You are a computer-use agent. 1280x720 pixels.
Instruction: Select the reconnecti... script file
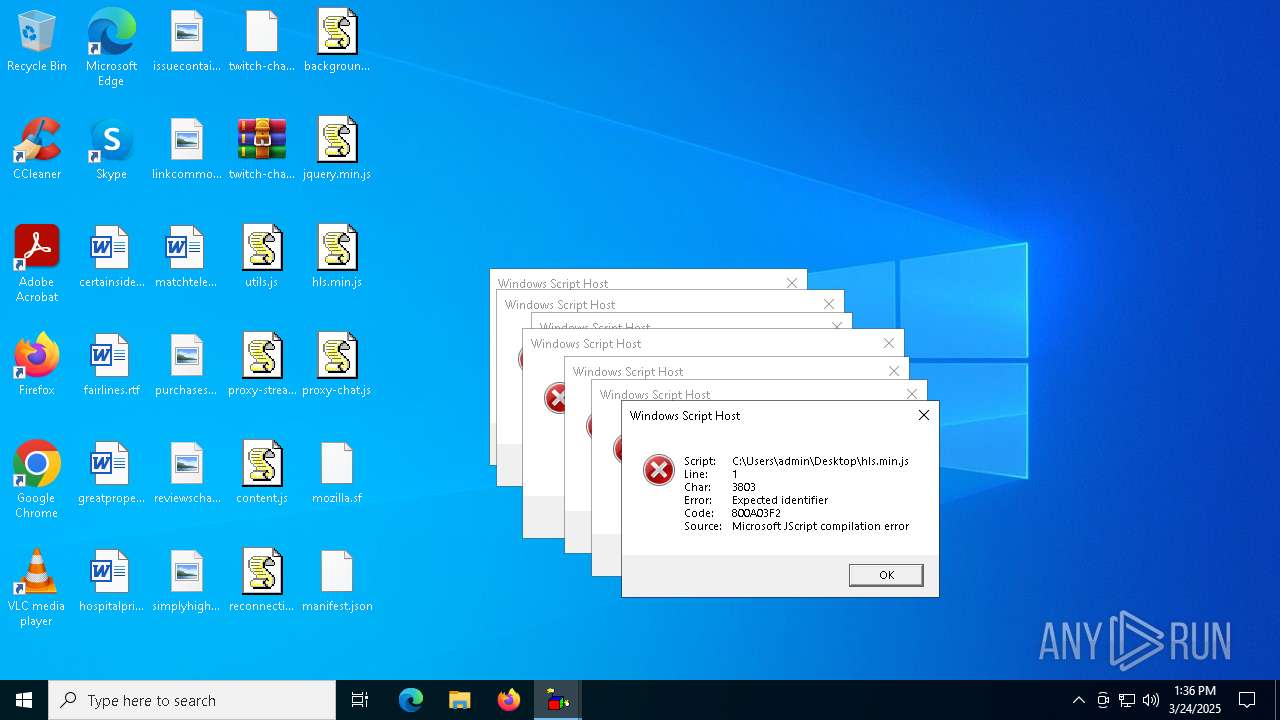pos(261,582)
